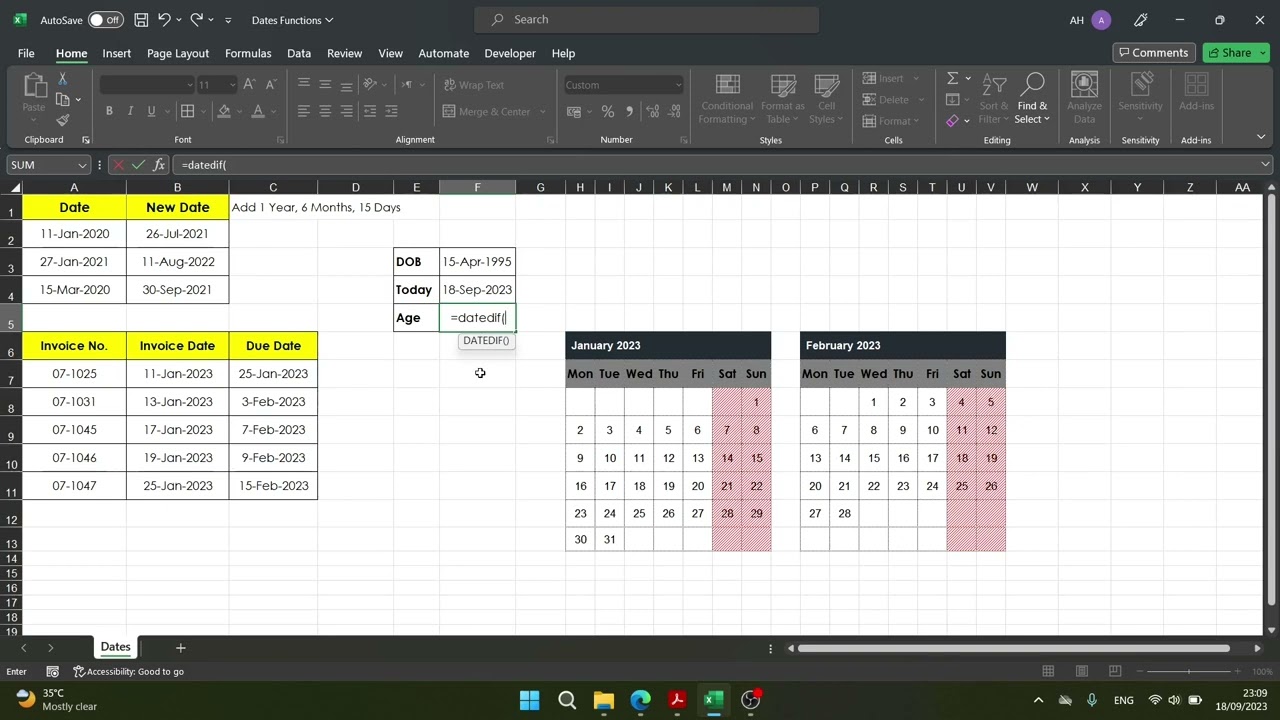Open the Comments pane button
Screen dimensions: 1280x720
pos(1154,53)
